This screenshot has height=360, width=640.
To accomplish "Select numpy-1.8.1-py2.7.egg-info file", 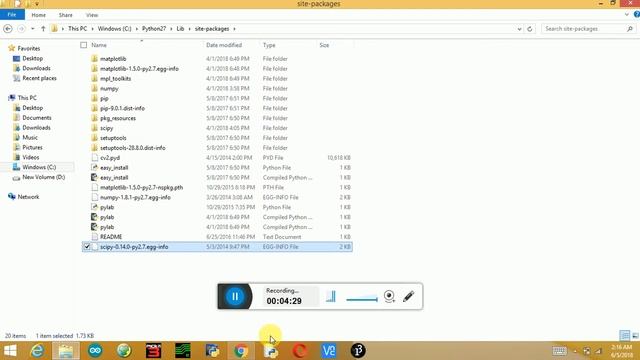I will [135, 197].
